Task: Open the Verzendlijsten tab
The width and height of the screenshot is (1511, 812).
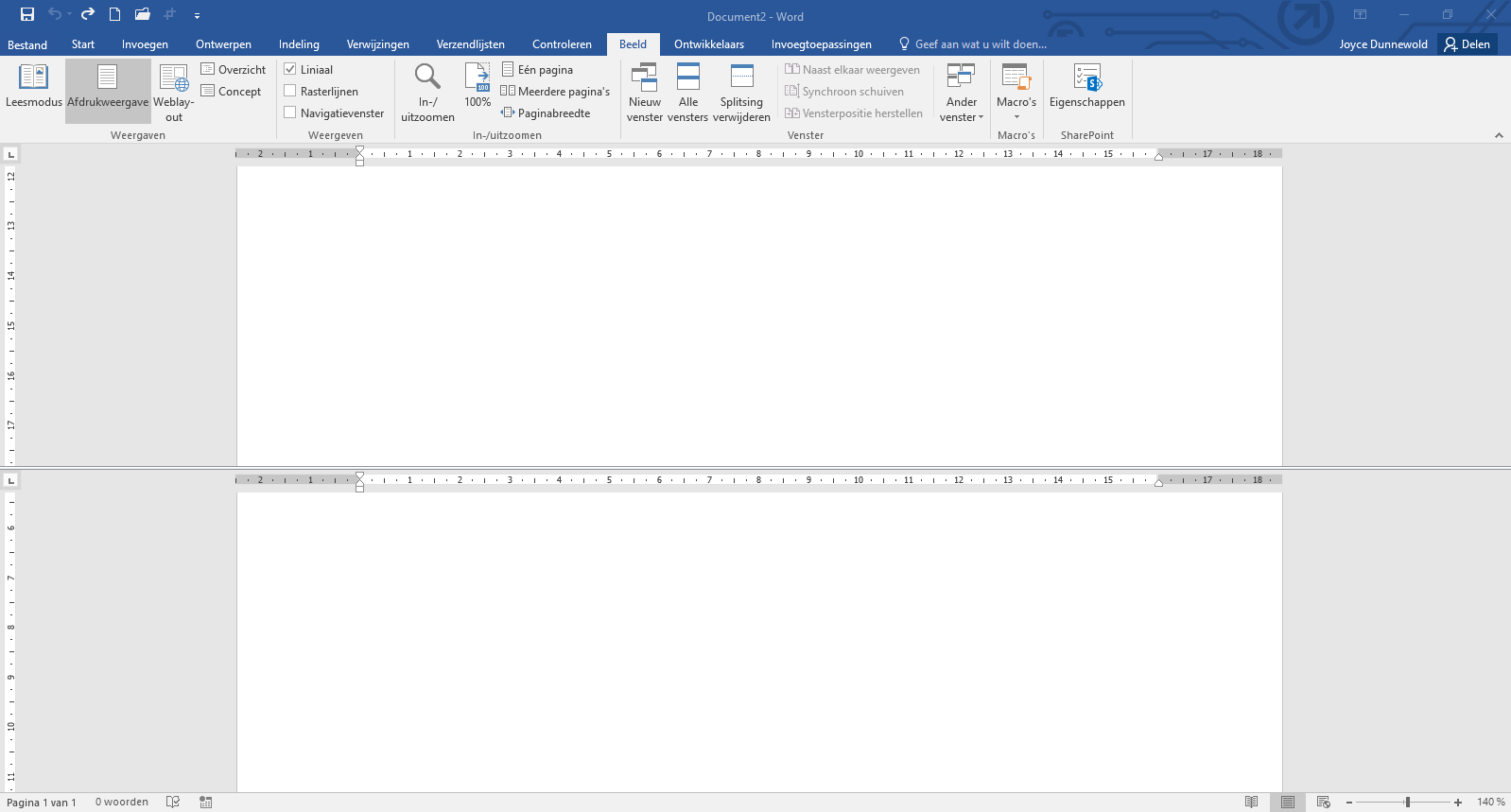Action: click(470, 44)
